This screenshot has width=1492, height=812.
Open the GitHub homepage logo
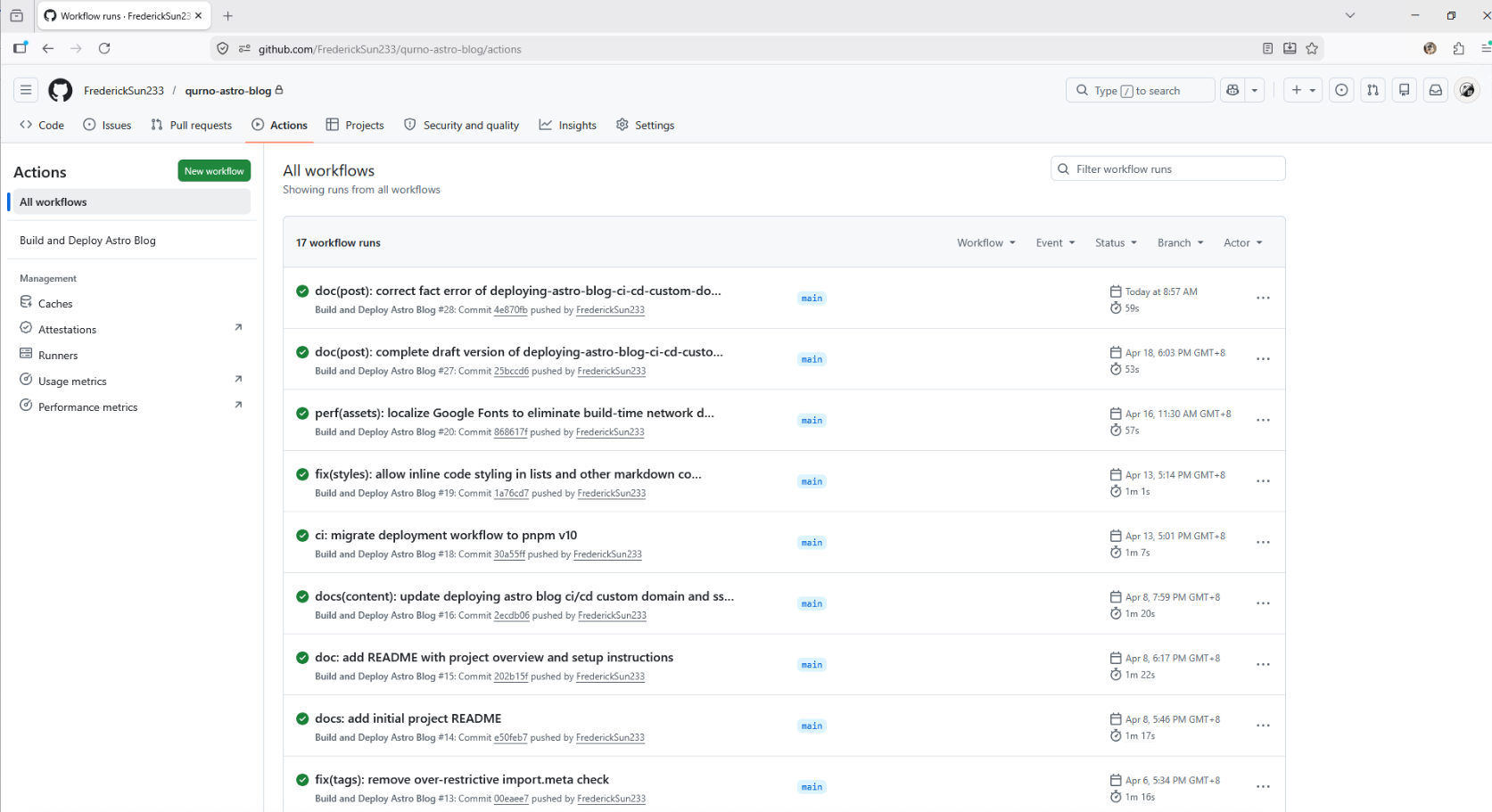(x=60, y=90)
